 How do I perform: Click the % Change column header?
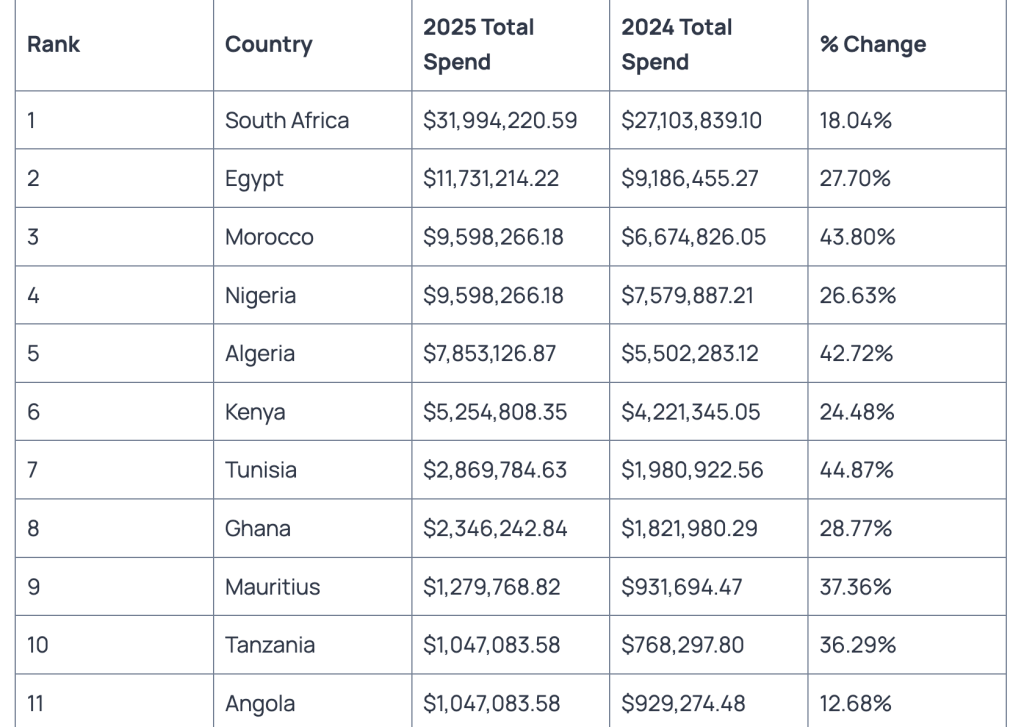coord(872,45)
